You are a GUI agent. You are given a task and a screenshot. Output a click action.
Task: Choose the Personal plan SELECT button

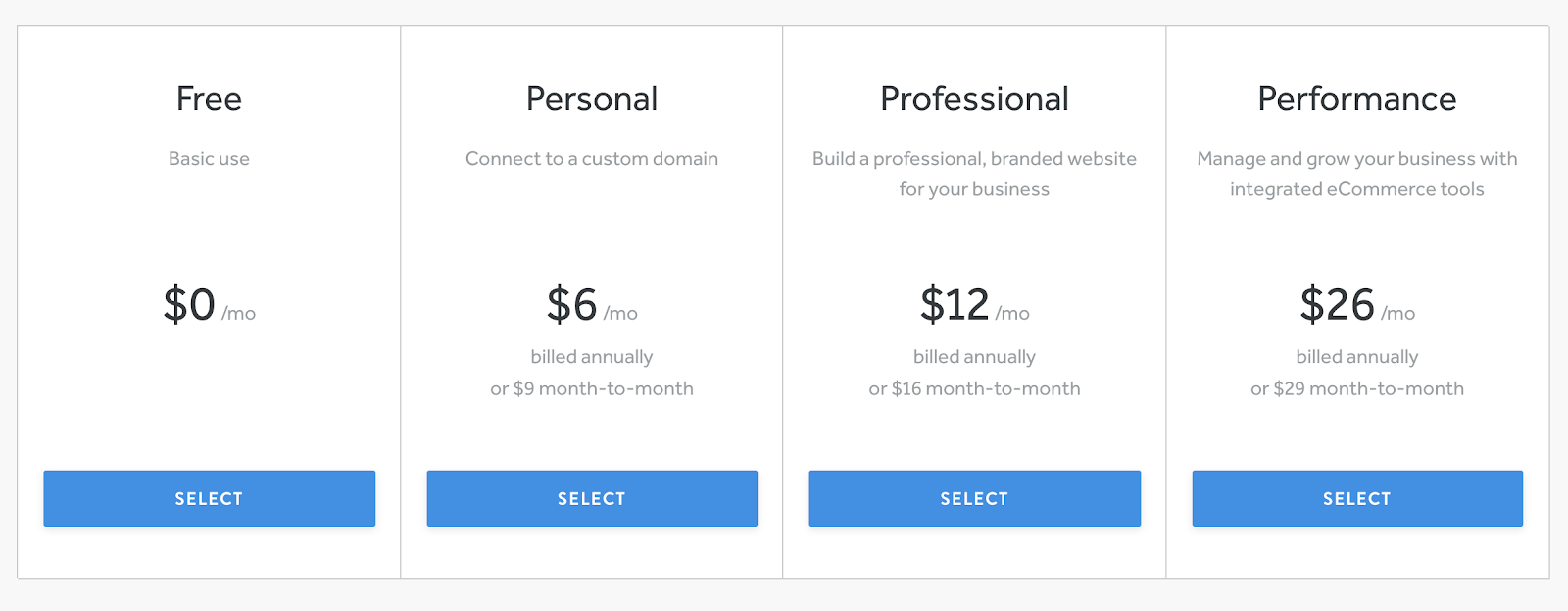[592, 498]
